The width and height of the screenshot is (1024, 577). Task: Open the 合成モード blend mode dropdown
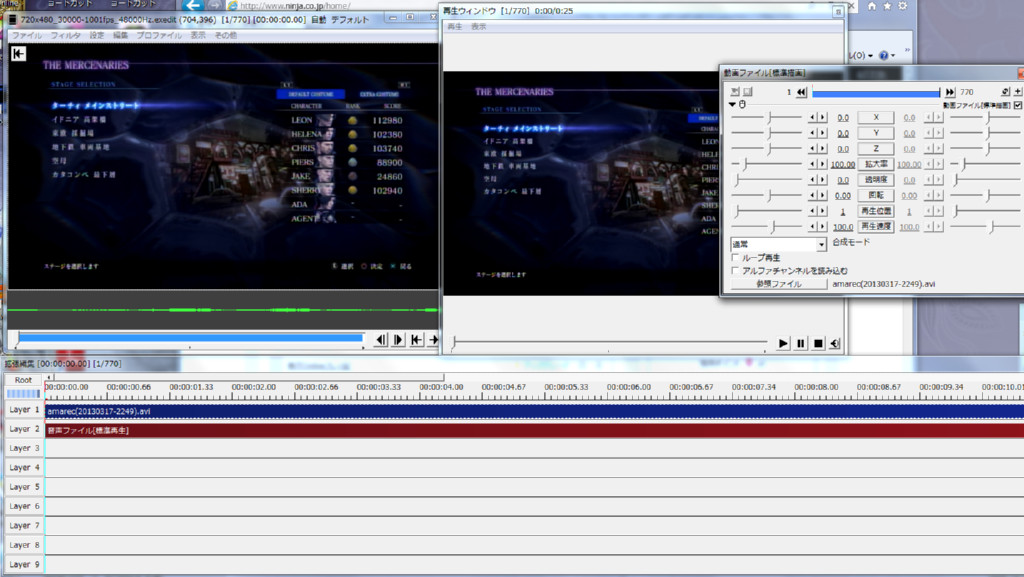click(x=778, y=243)
